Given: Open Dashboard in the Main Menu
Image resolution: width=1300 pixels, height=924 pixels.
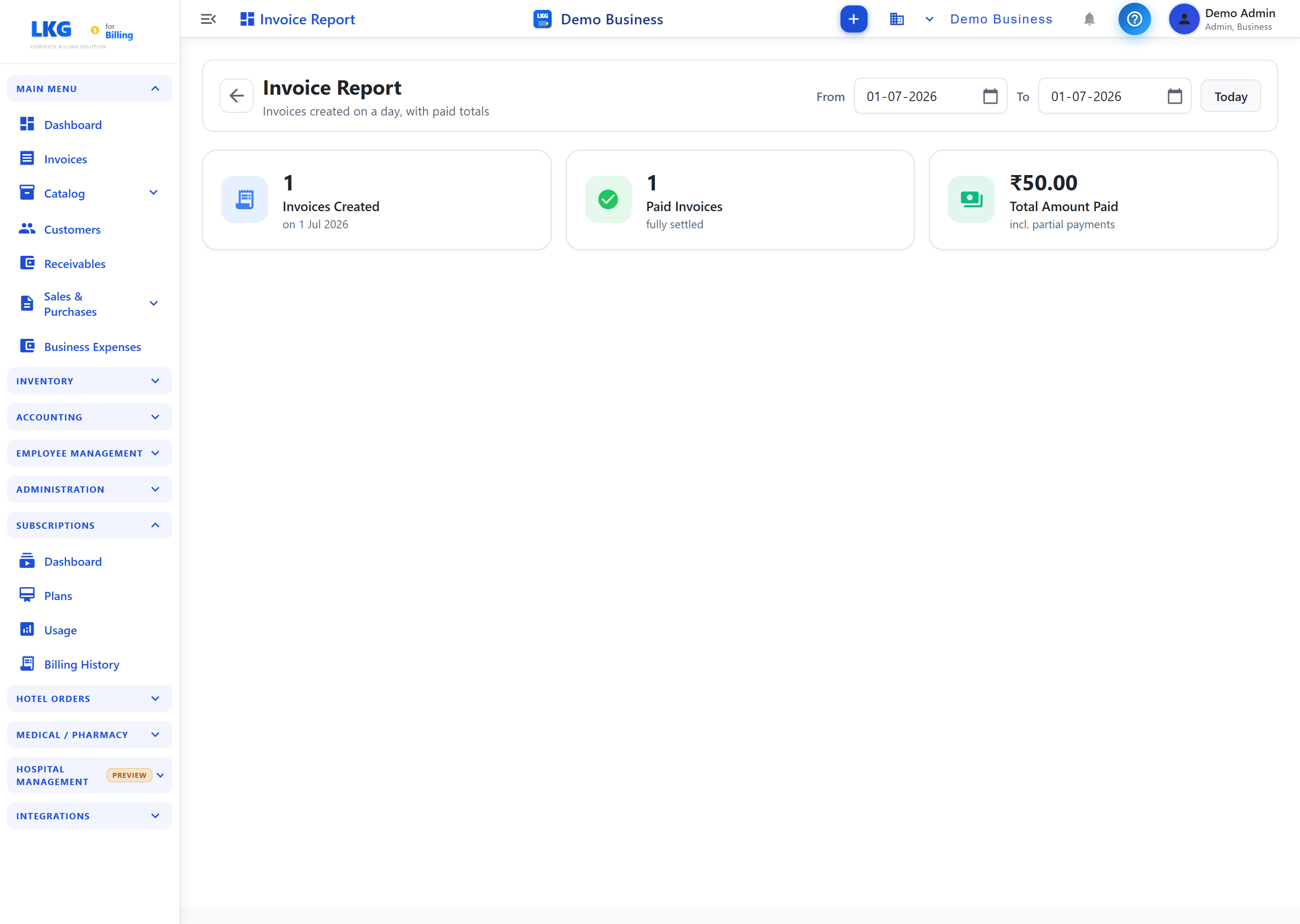Looking at the screenshot, I should pos(89,124).
